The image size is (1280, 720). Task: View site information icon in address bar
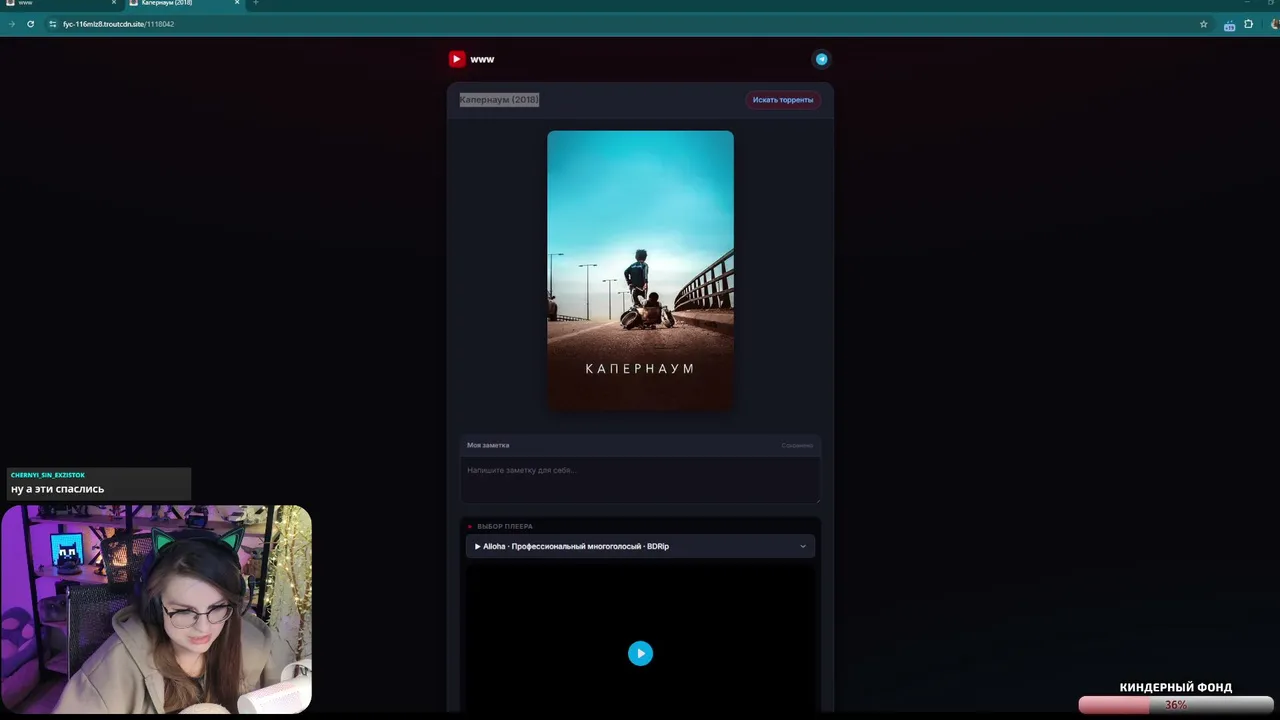click(51, 24)
